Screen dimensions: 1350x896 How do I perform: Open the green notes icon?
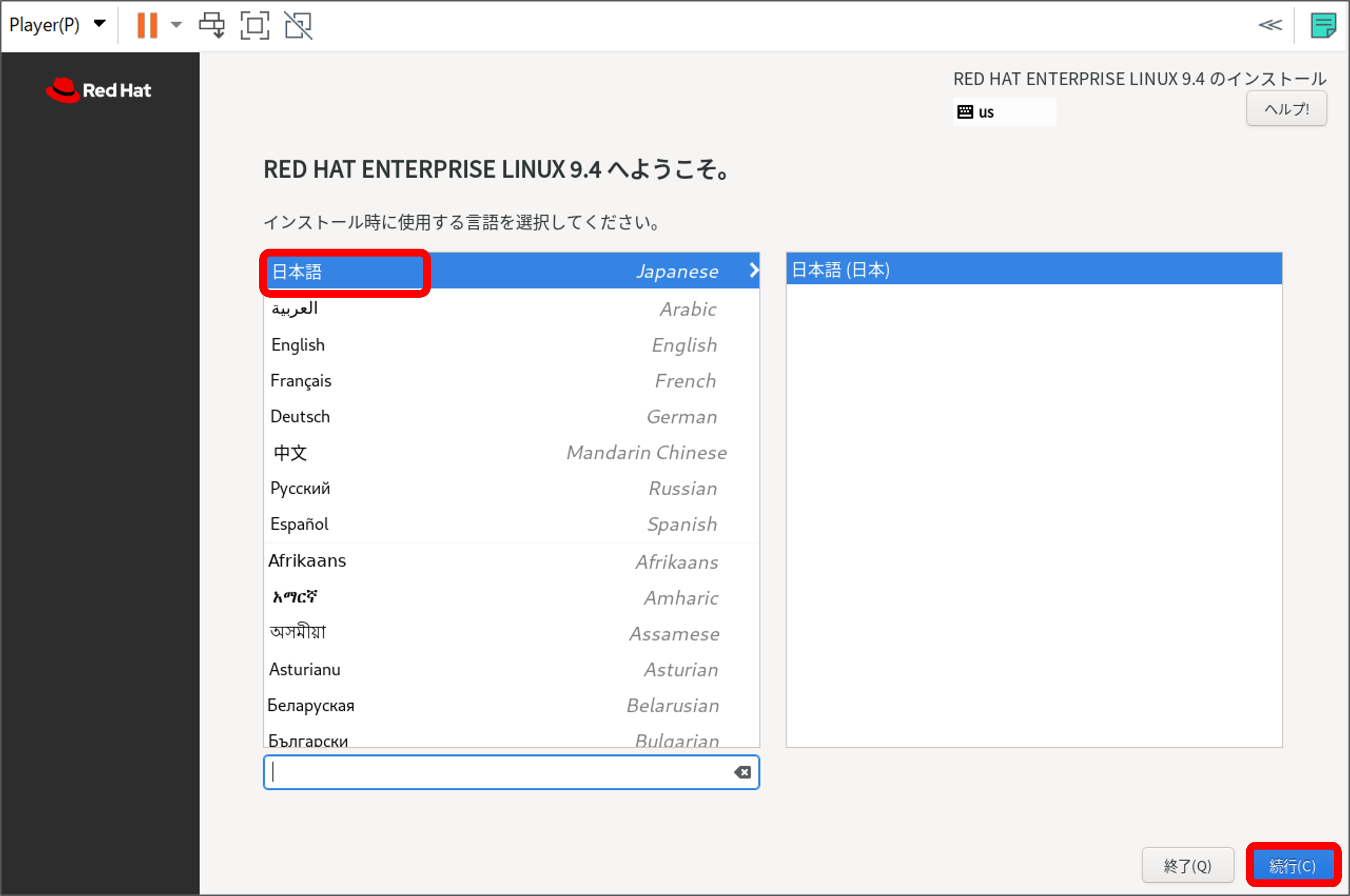pyautogui.click(x=1322, y=25)
